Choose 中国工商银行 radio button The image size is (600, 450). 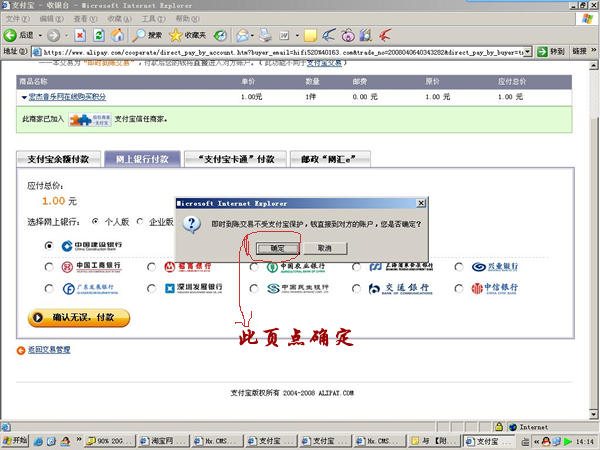coord(49,267)
